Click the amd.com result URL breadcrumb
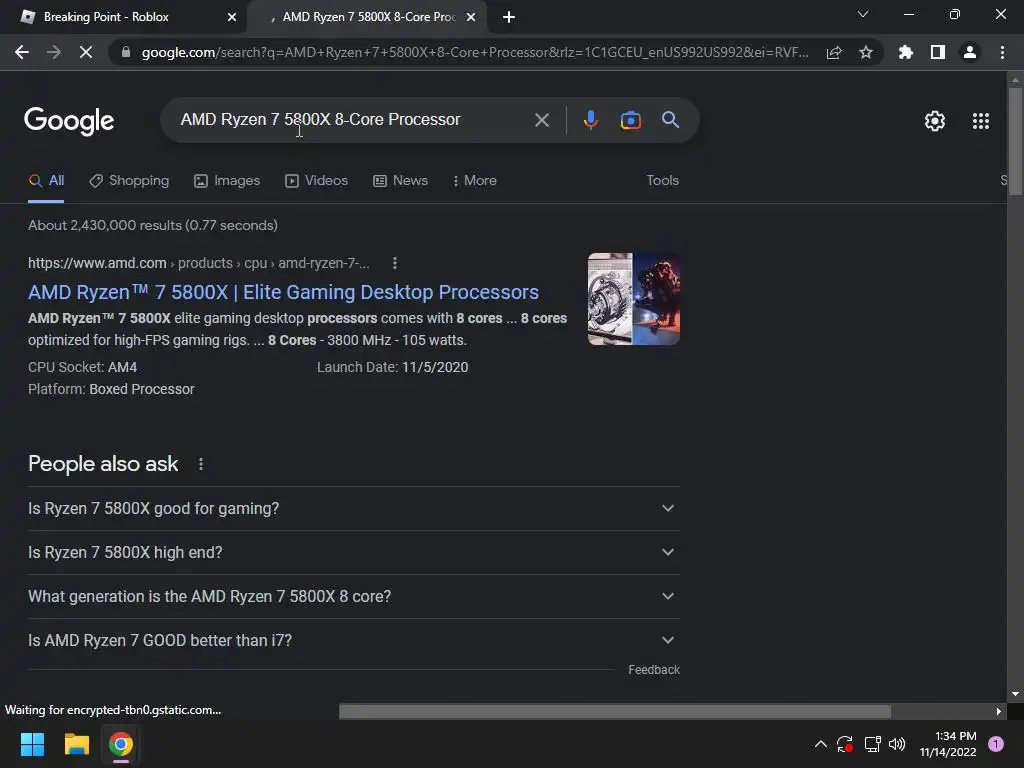1024x768 pixels. 199,263
